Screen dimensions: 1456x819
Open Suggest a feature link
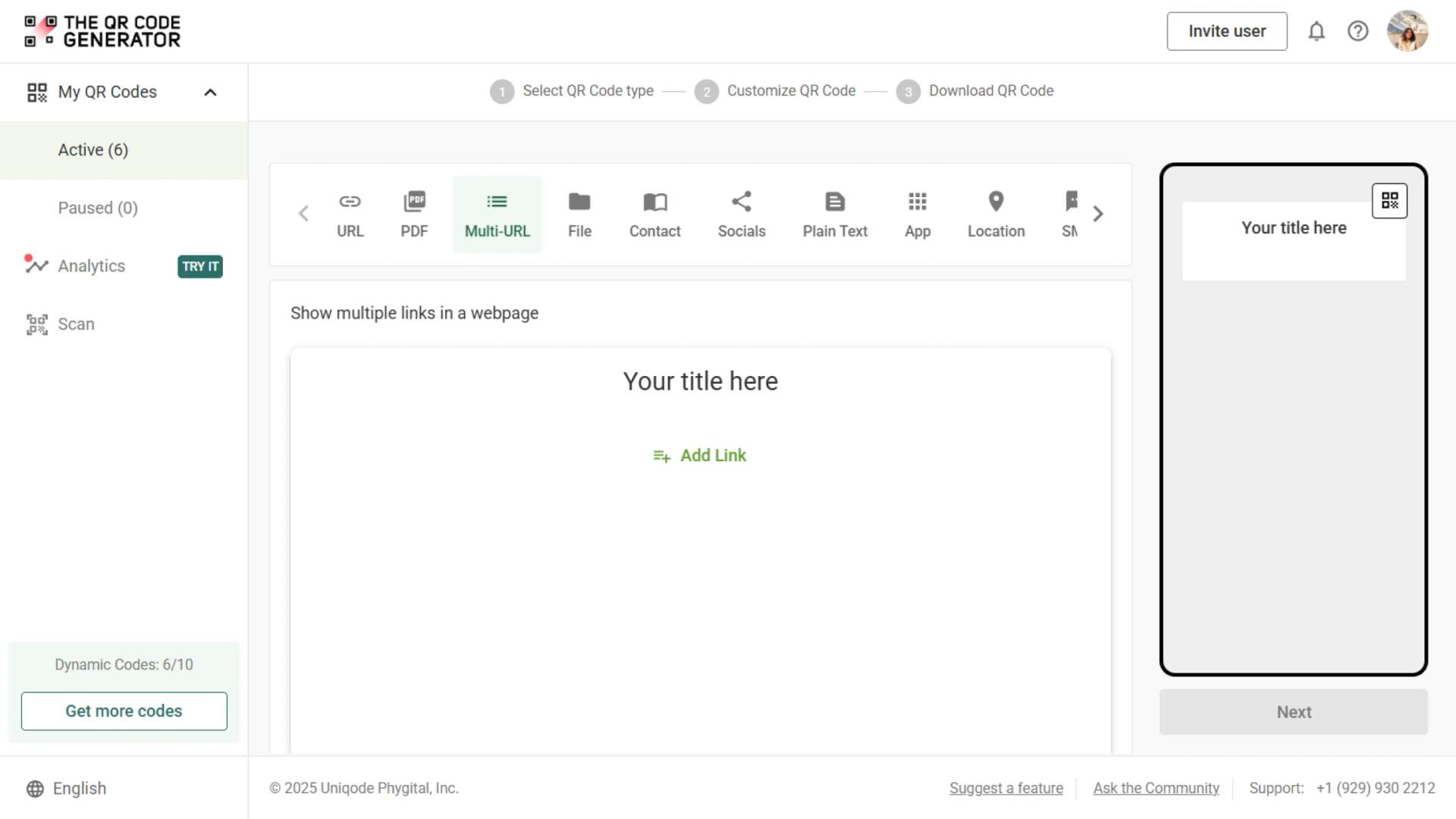(x=1006, y=788)
